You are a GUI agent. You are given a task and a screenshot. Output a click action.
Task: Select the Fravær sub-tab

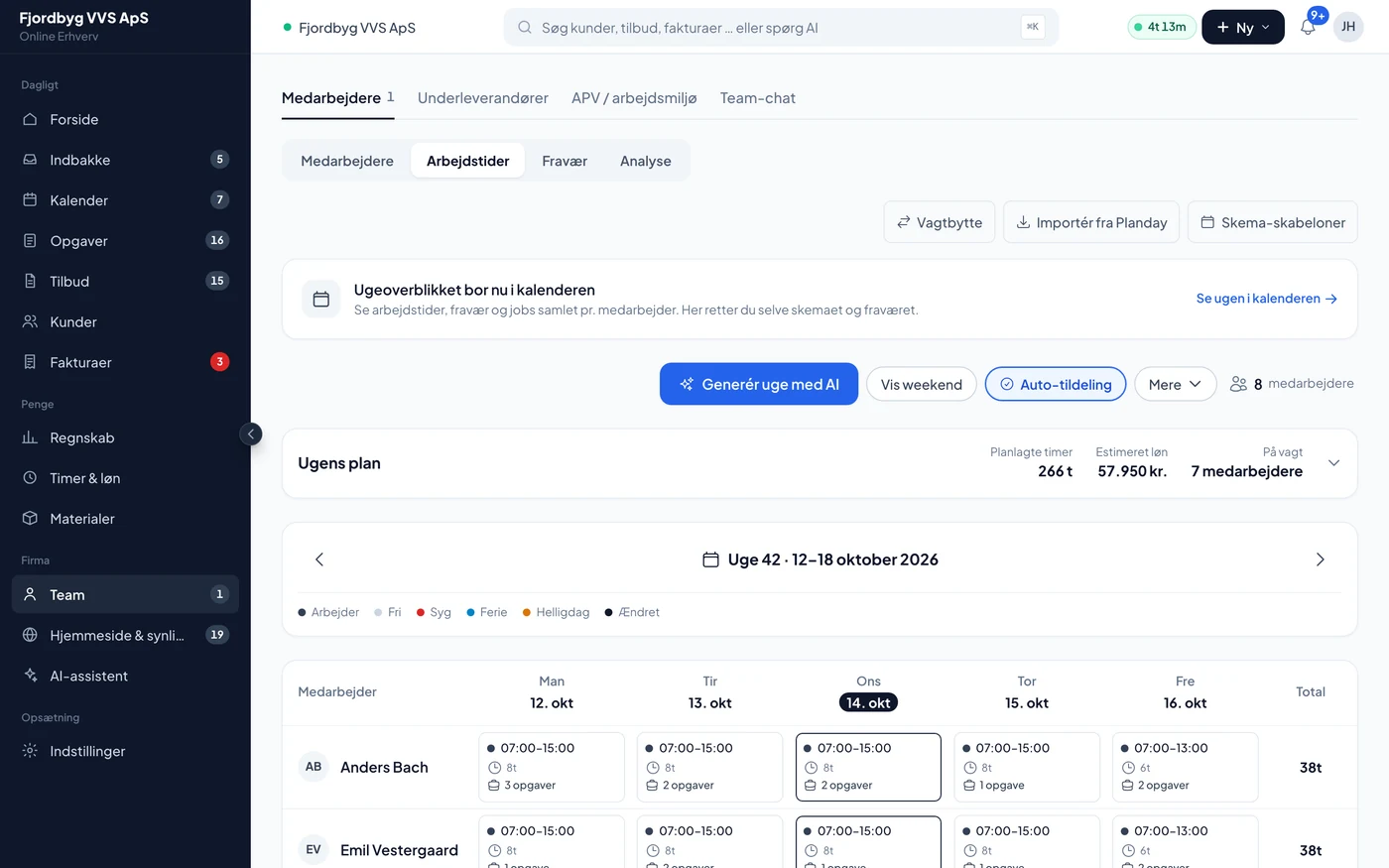565,161
